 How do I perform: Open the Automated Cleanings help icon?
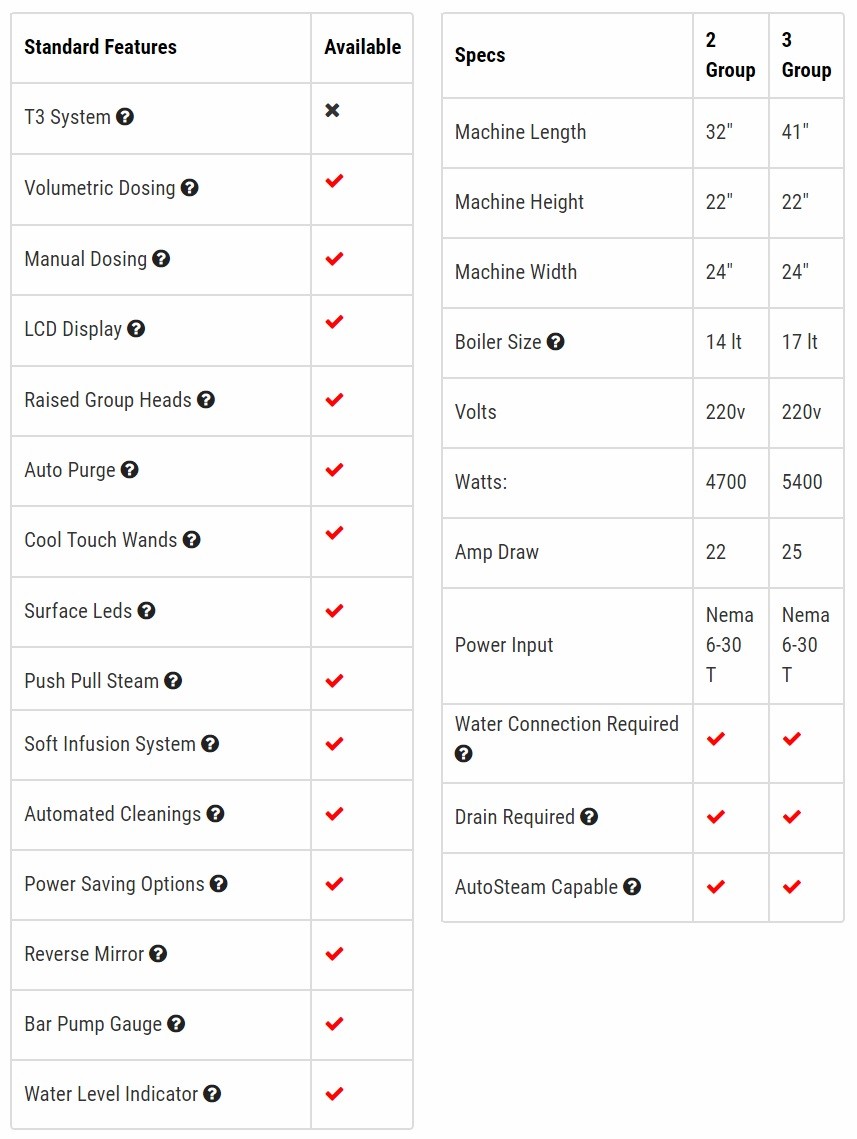click(x=215, y=814)
